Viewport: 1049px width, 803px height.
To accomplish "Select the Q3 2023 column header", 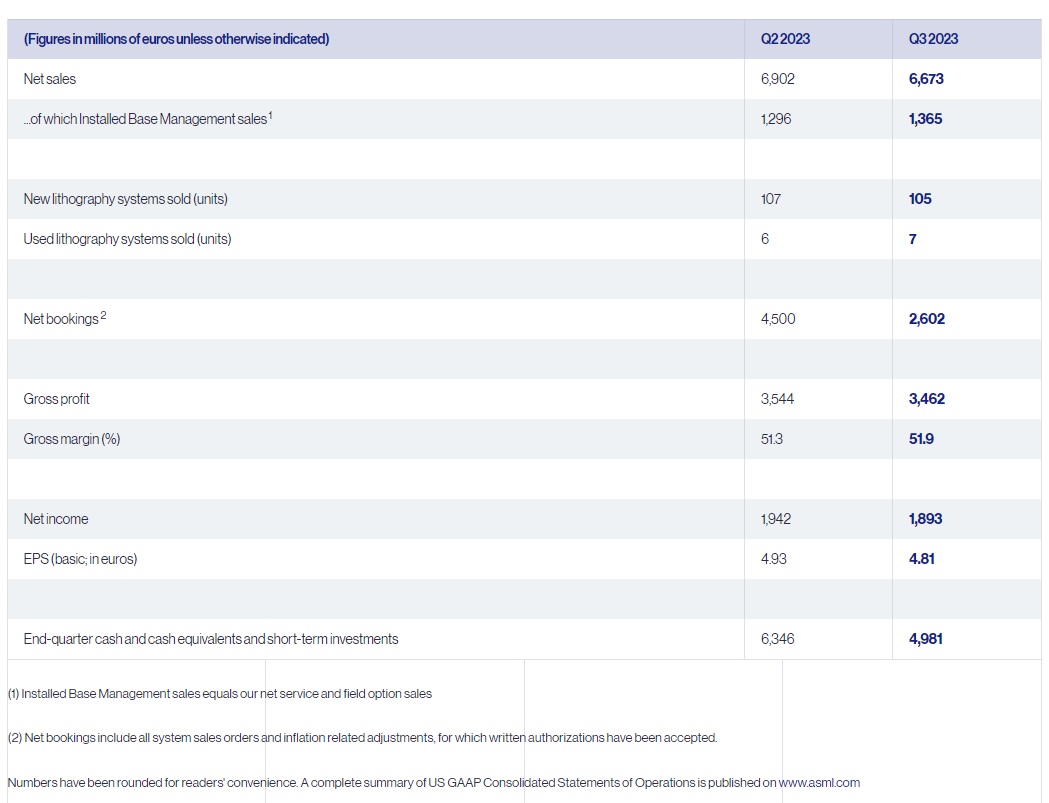I will click(x=932, y=39).
